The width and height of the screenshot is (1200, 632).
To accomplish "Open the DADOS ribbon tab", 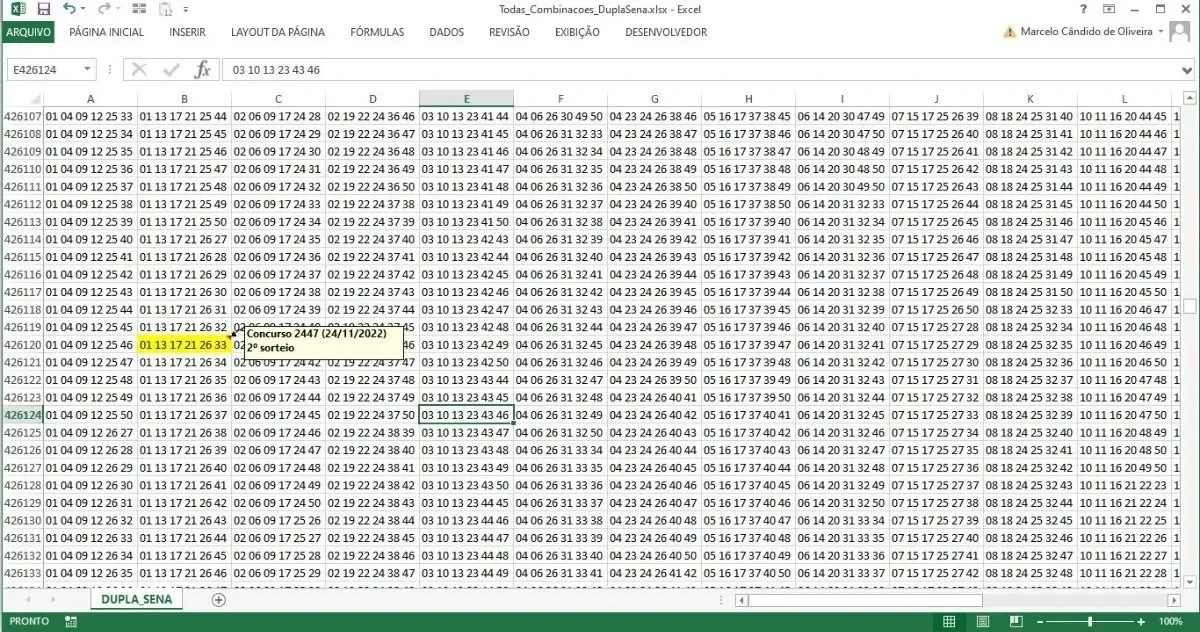I will [446, 32].
